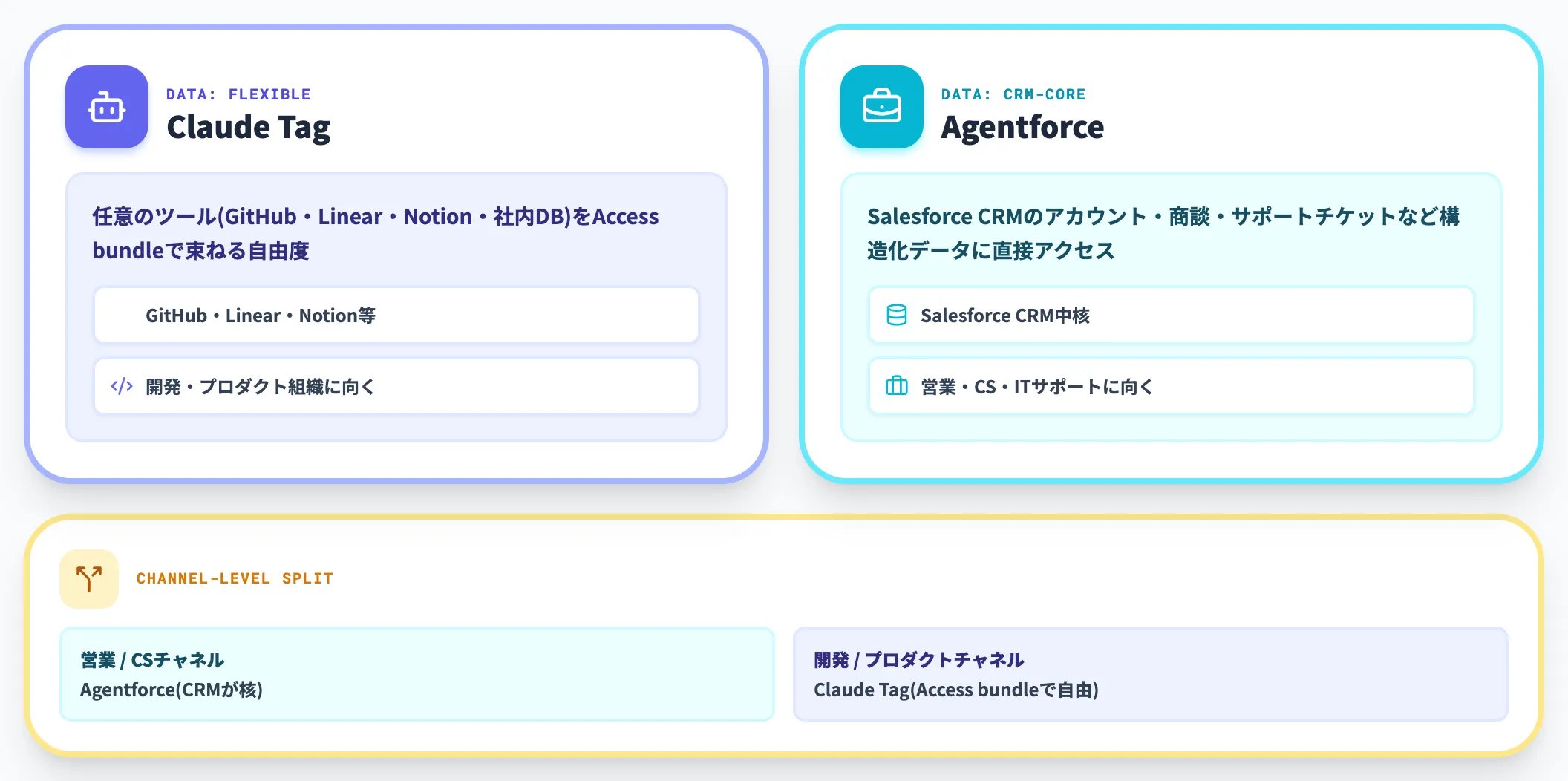Click the Claude Tag(Access bundleで自由) text
The width and height of the screenshot is (1568, 781).
pos(956,690)
